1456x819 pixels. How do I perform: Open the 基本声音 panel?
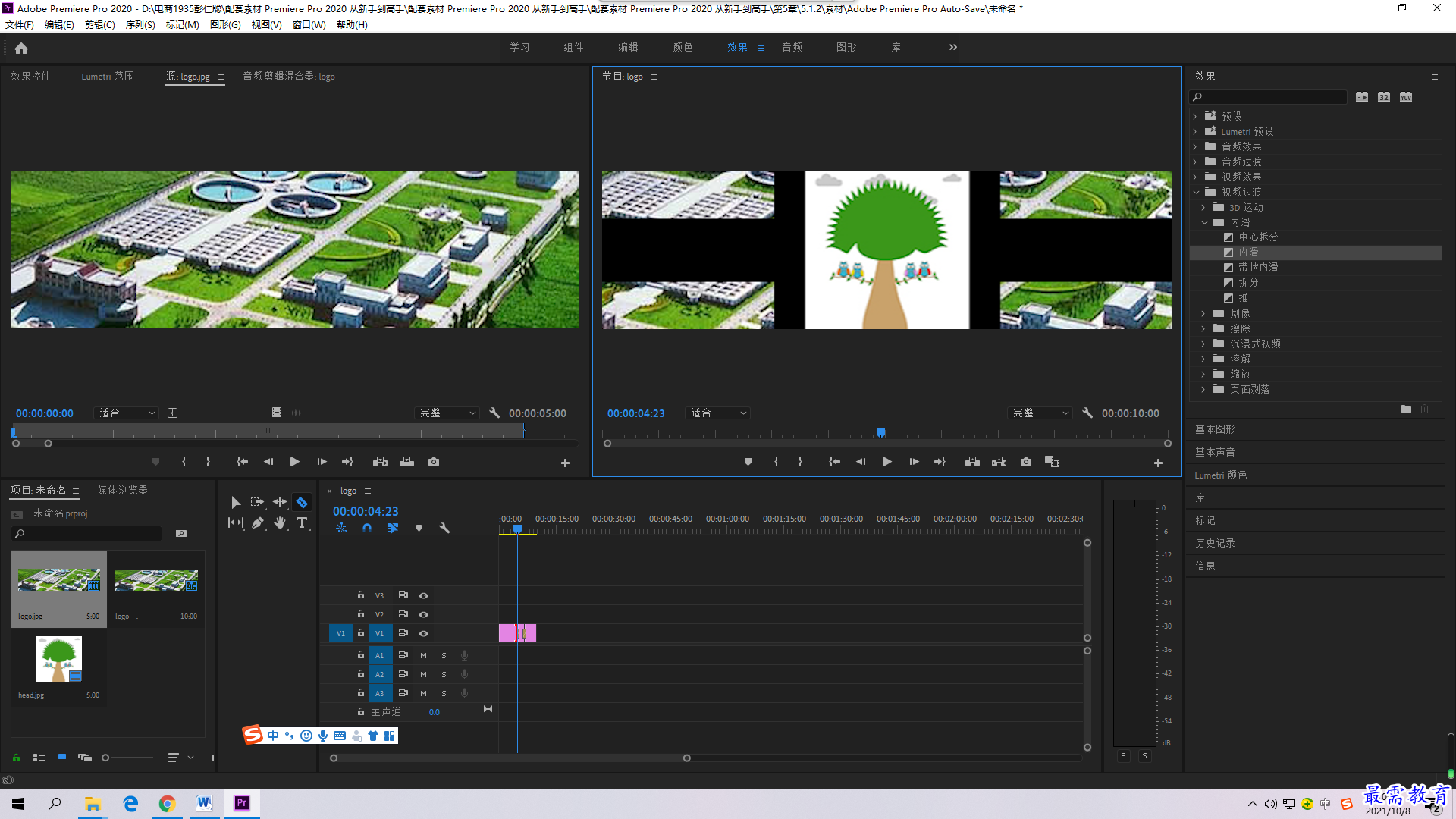1215,452
